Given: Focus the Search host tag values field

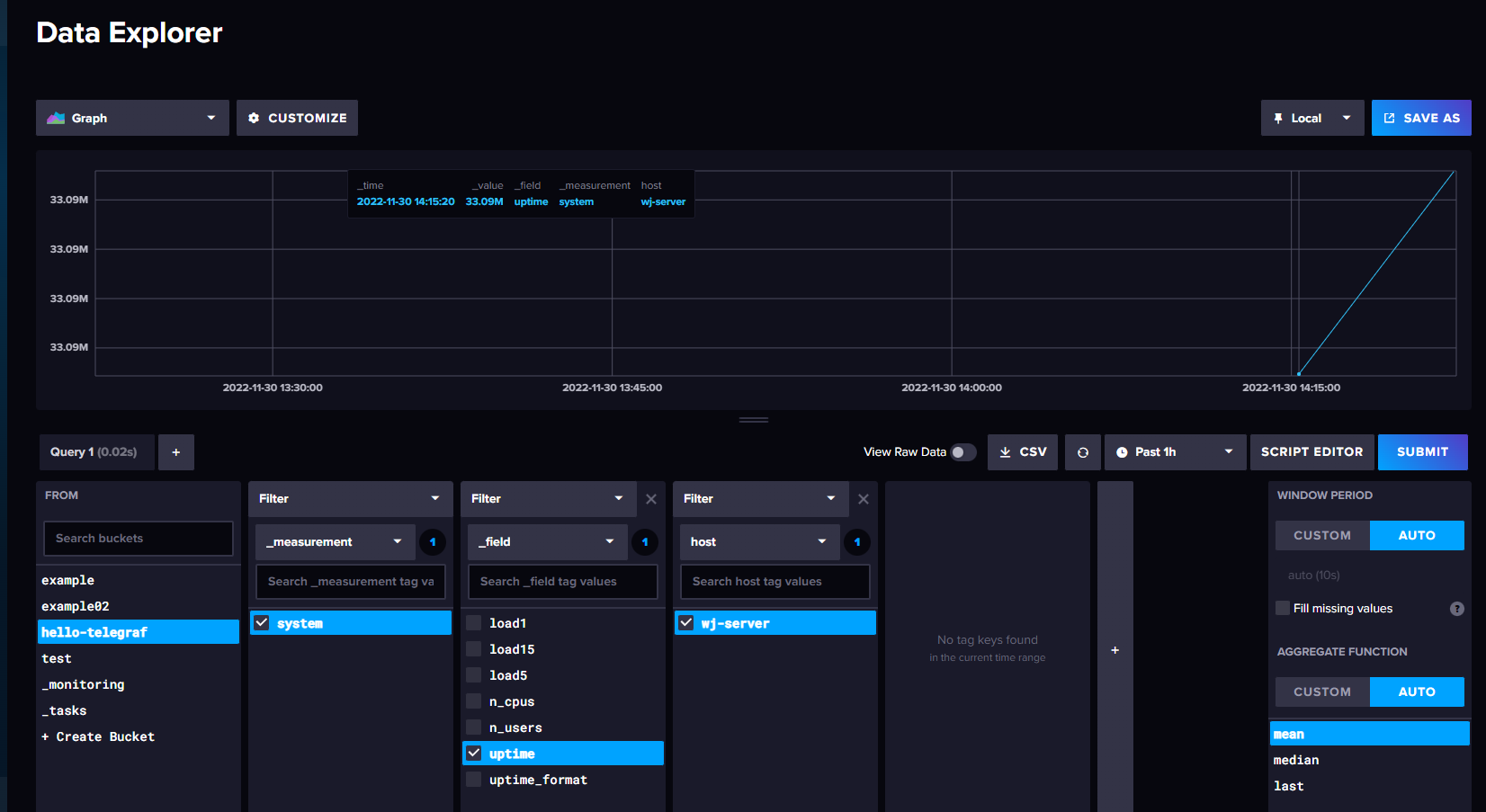Looking at the screenshot, I should pos(775,582).
